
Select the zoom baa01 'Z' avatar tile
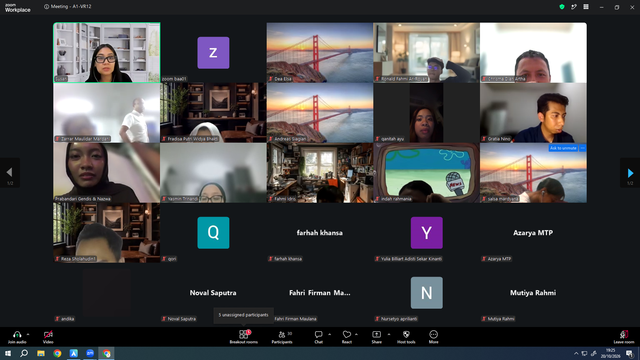213,53
